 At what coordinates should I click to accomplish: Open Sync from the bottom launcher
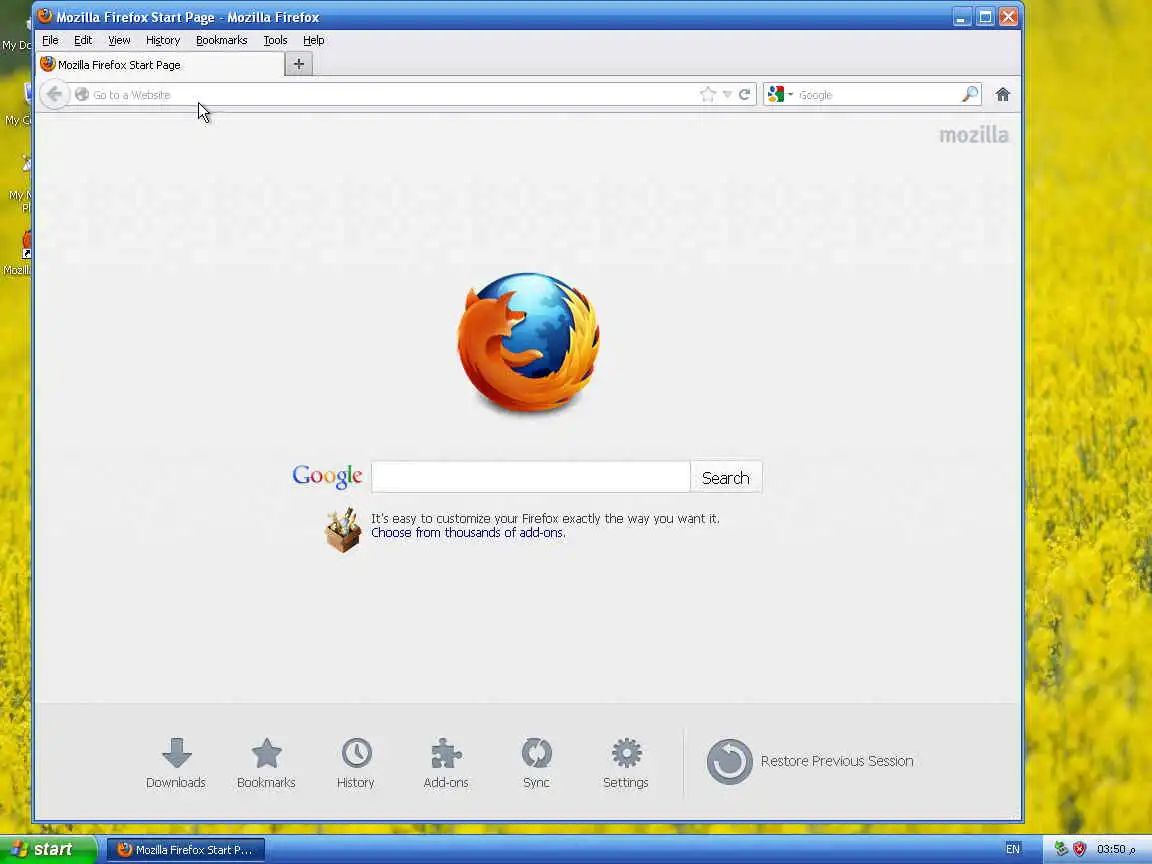(536, 763)
